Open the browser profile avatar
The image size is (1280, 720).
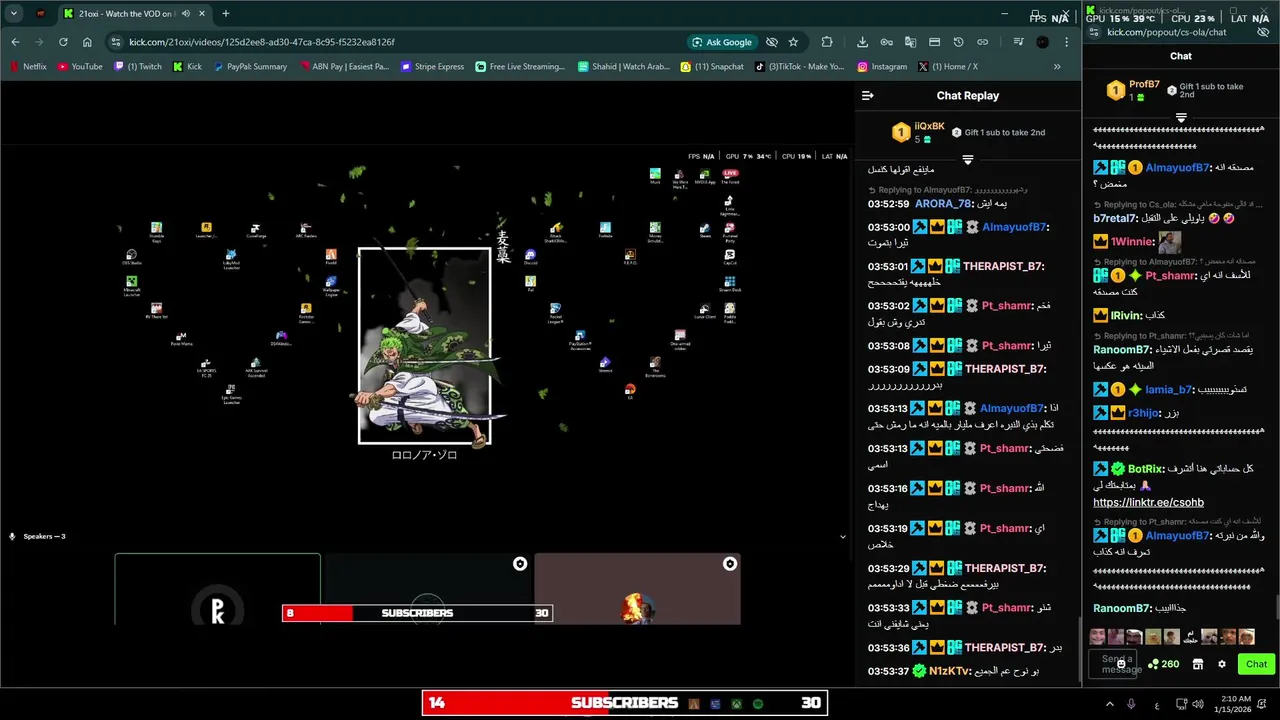pyautogui.click(x=1043, y=42)
